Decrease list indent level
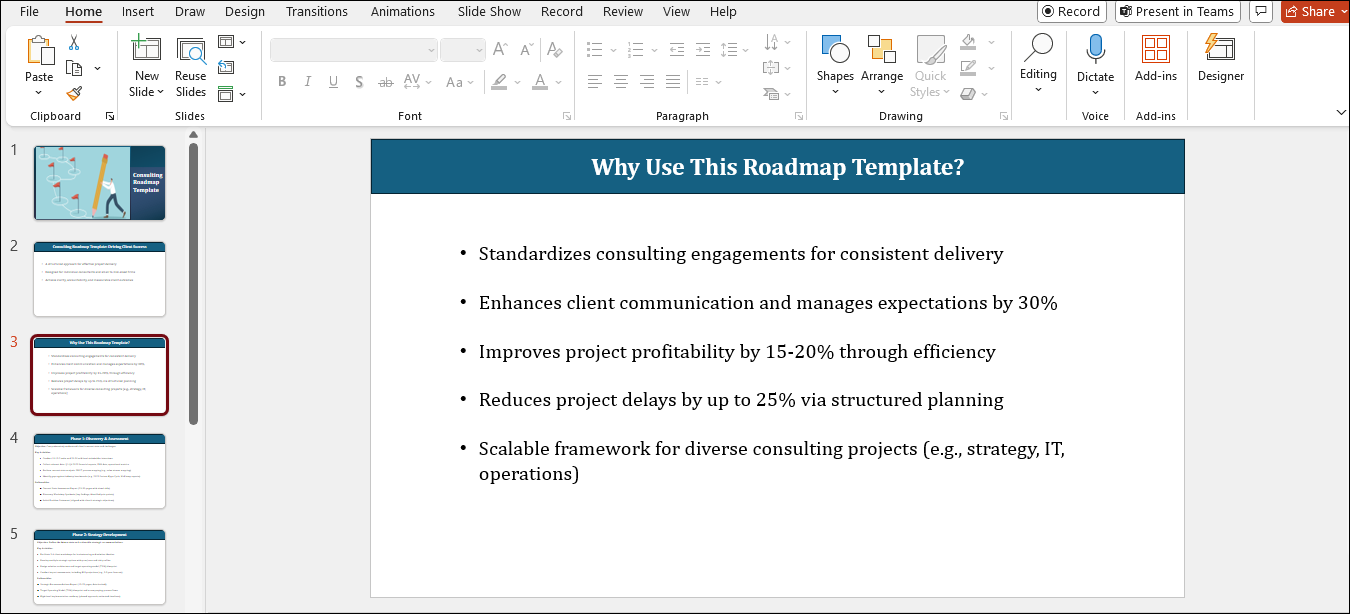Viewport: 1350px width, 614px height. (678, 49)
